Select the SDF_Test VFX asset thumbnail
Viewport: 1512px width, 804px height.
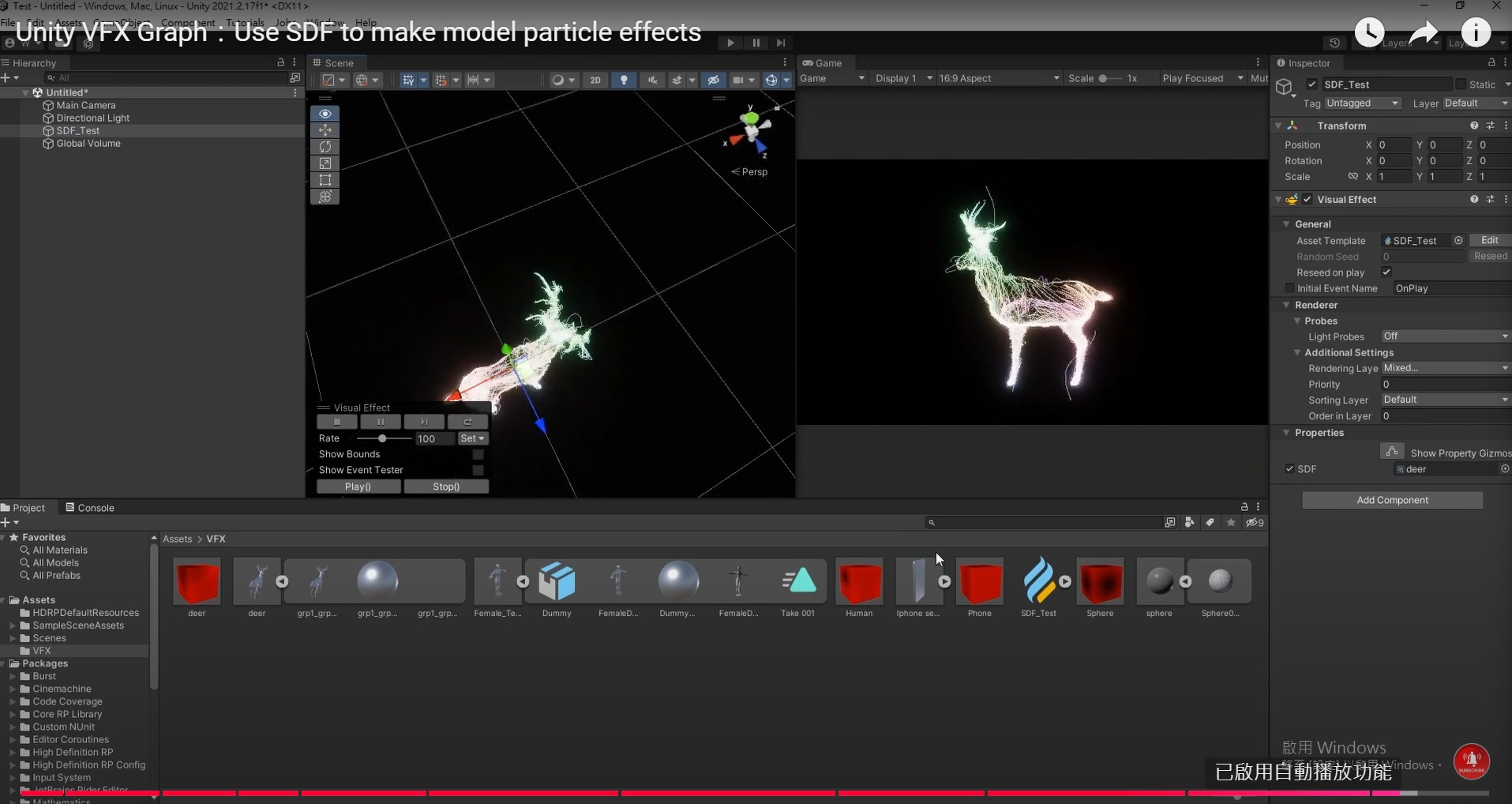(x=1038, y=582)
